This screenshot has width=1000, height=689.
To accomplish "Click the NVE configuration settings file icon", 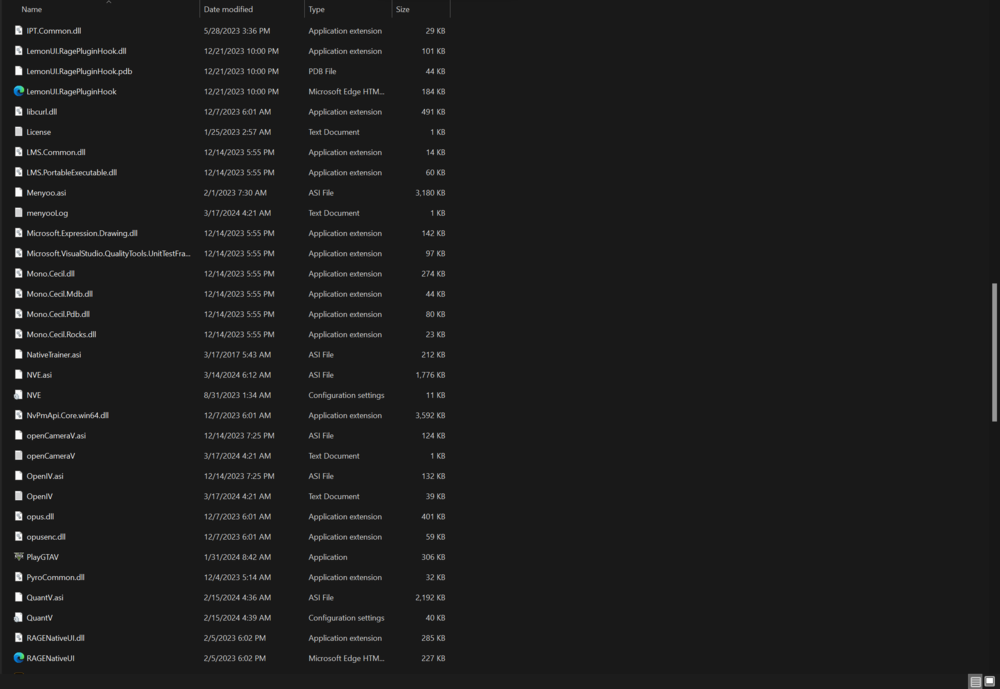I will tap(18, 395).
